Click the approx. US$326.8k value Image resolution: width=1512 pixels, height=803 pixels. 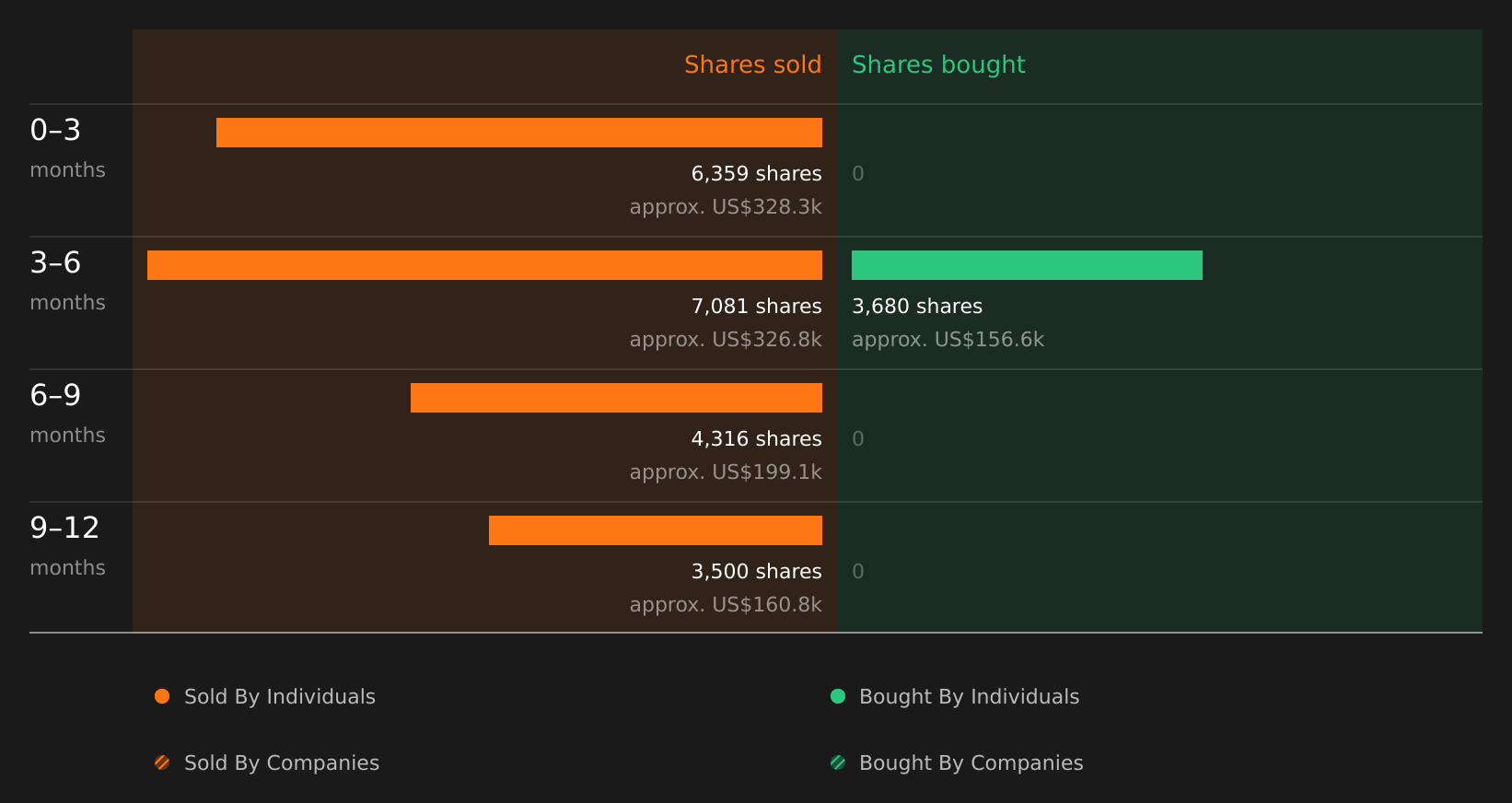(x=726, y=340)
